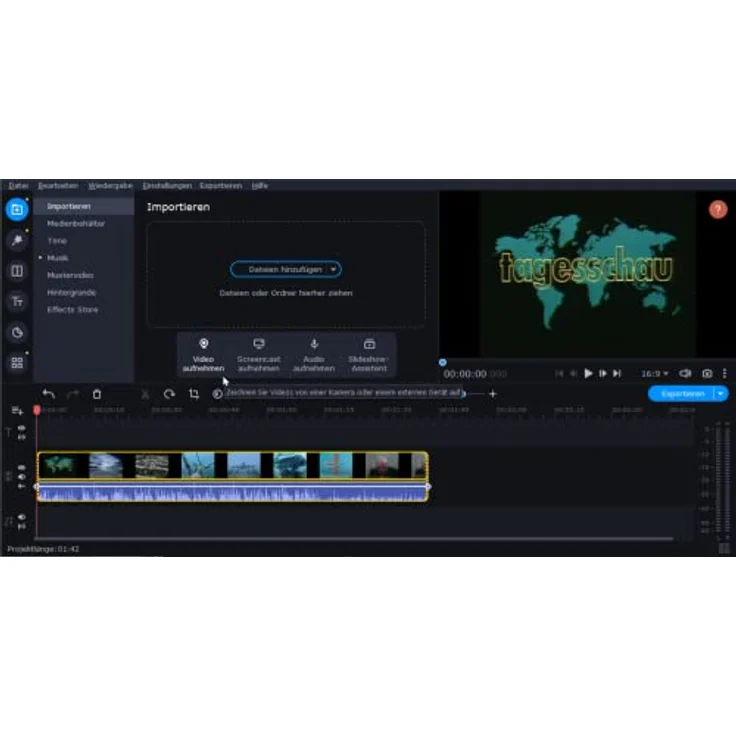Screen dimensions: 736x736
Task: Play the preview video
Action: point(588,374)
